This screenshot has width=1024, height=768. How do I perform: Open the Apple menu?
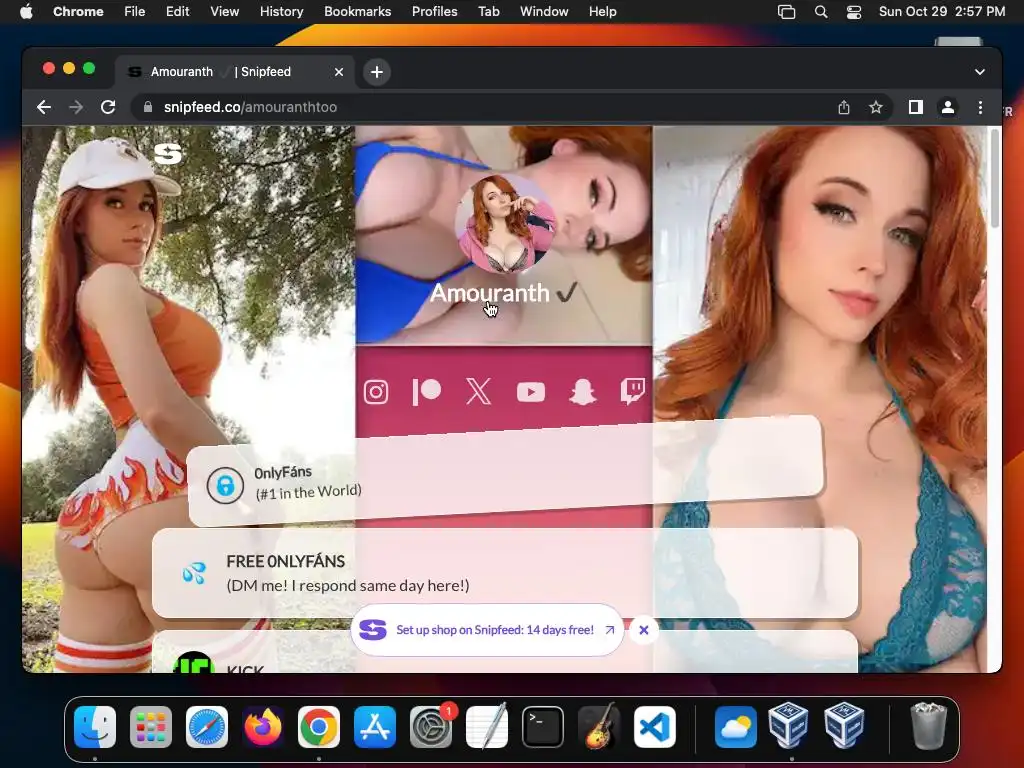tap(26, 12)
